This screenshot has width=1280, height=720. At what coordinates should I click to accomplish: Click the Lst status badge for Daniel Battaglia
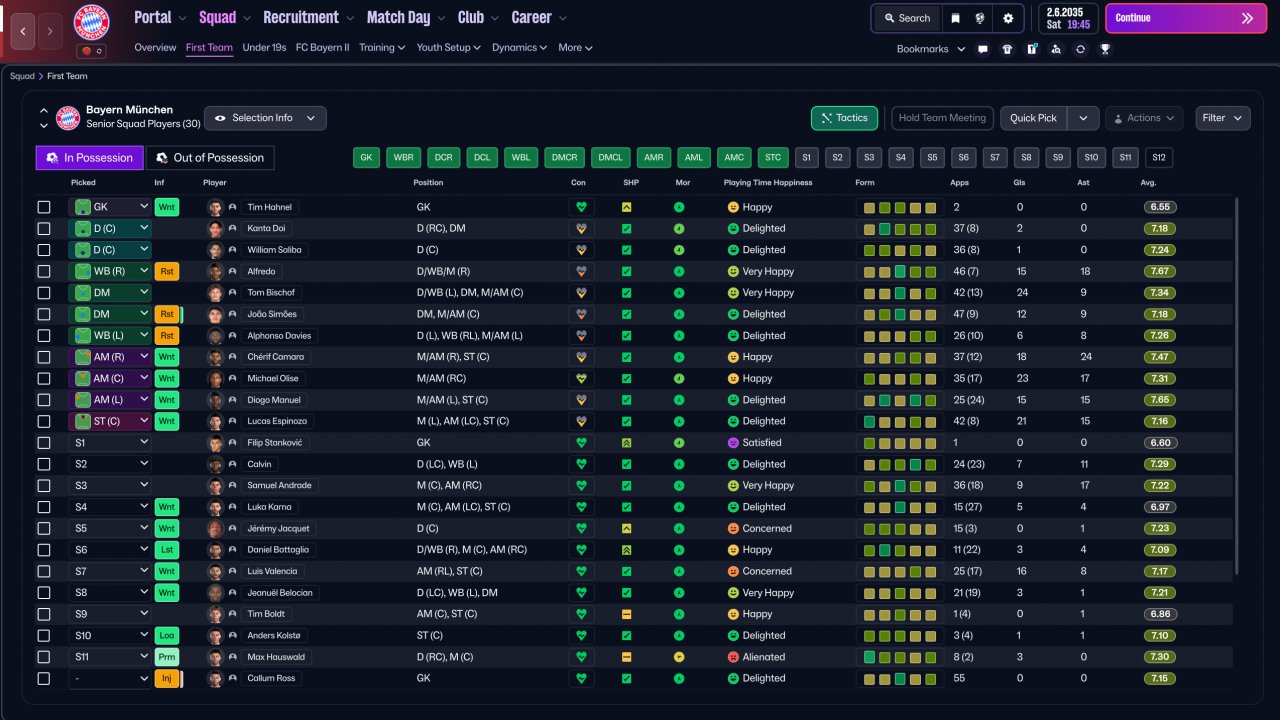[x=167, y=550]
